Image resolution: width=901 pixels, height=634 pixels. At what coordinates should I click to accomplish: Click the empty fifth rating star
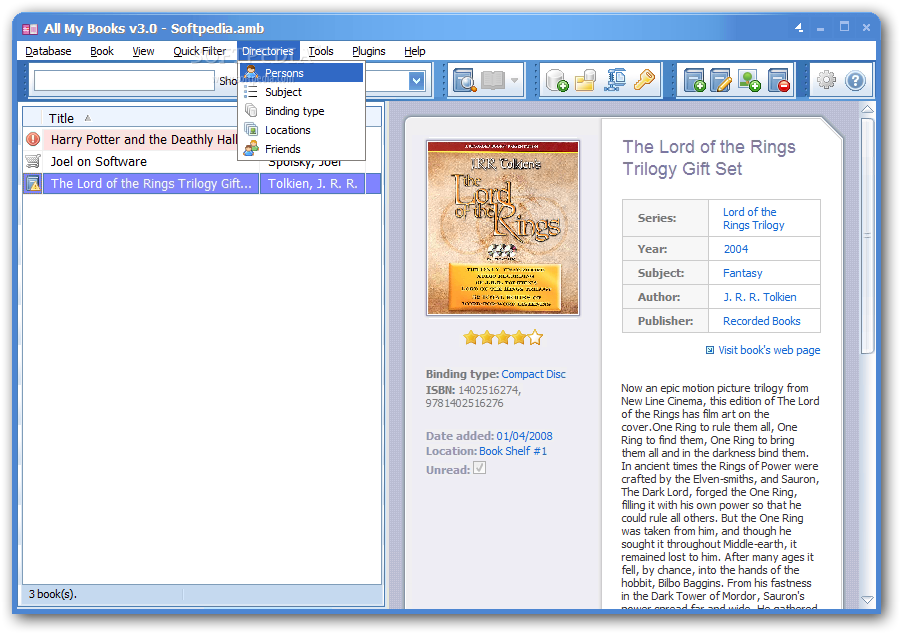(536, 337)
